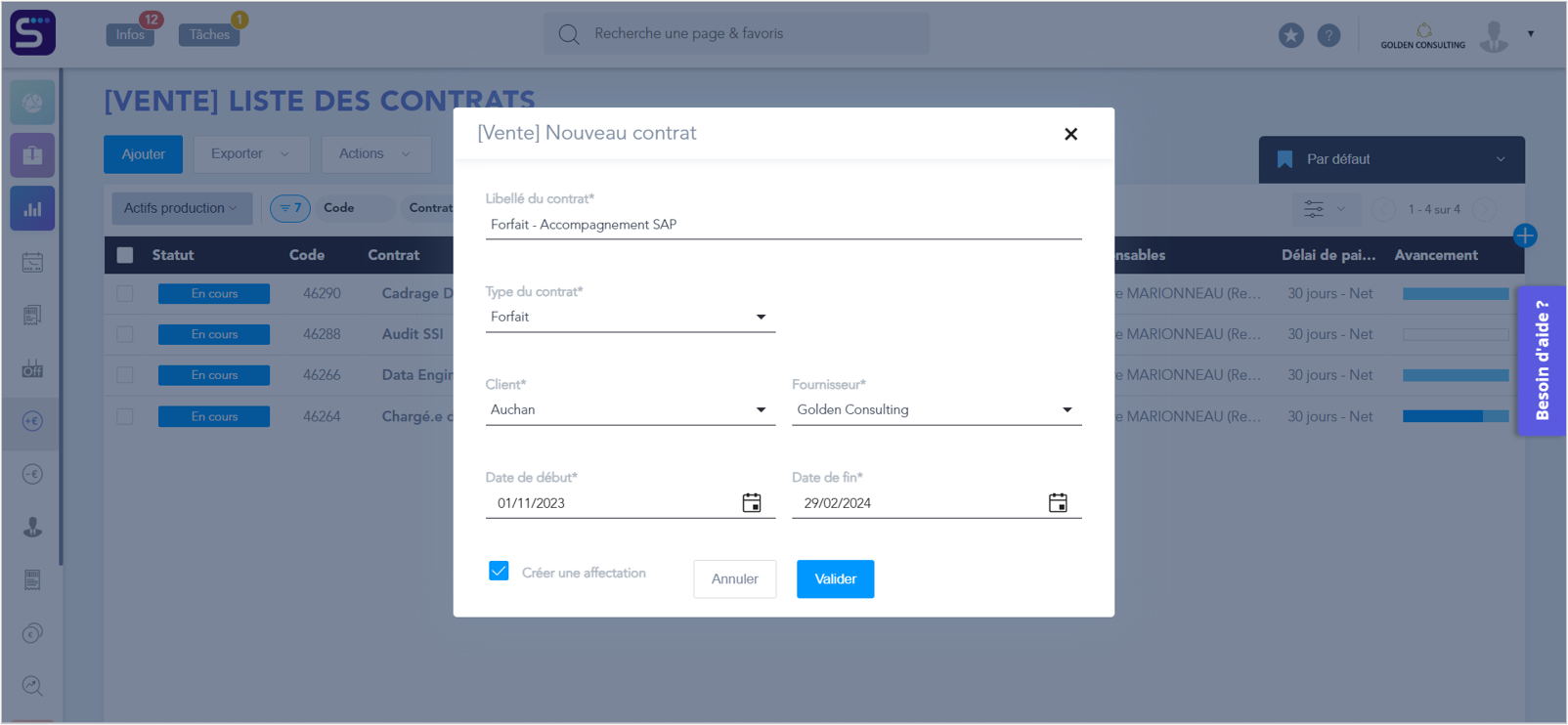Check the row 46290 checkbox
The width and height of the screenshot is (1568, 725).
[125, 293]
